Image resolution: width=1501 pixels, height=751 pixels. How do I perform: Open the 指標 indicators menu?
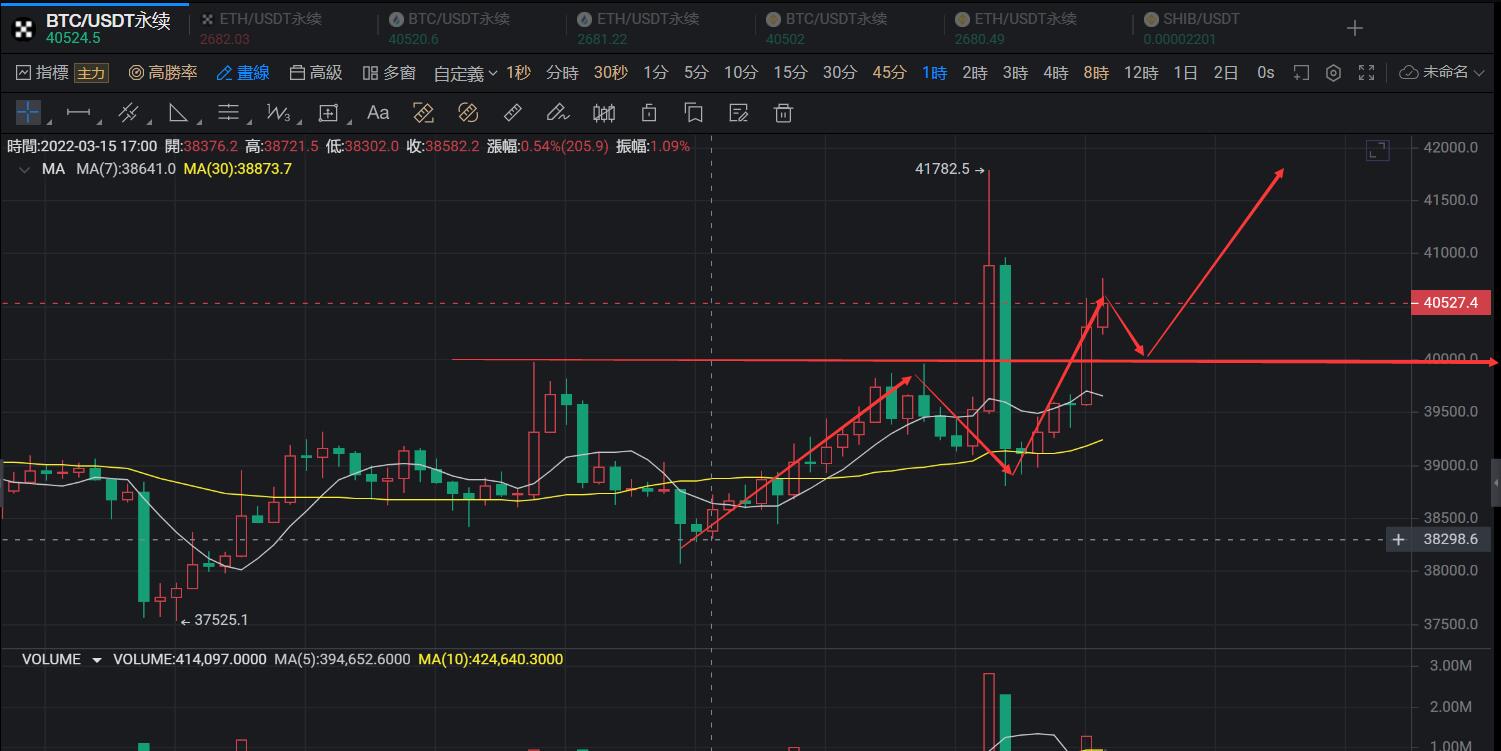tap(43, 72)
